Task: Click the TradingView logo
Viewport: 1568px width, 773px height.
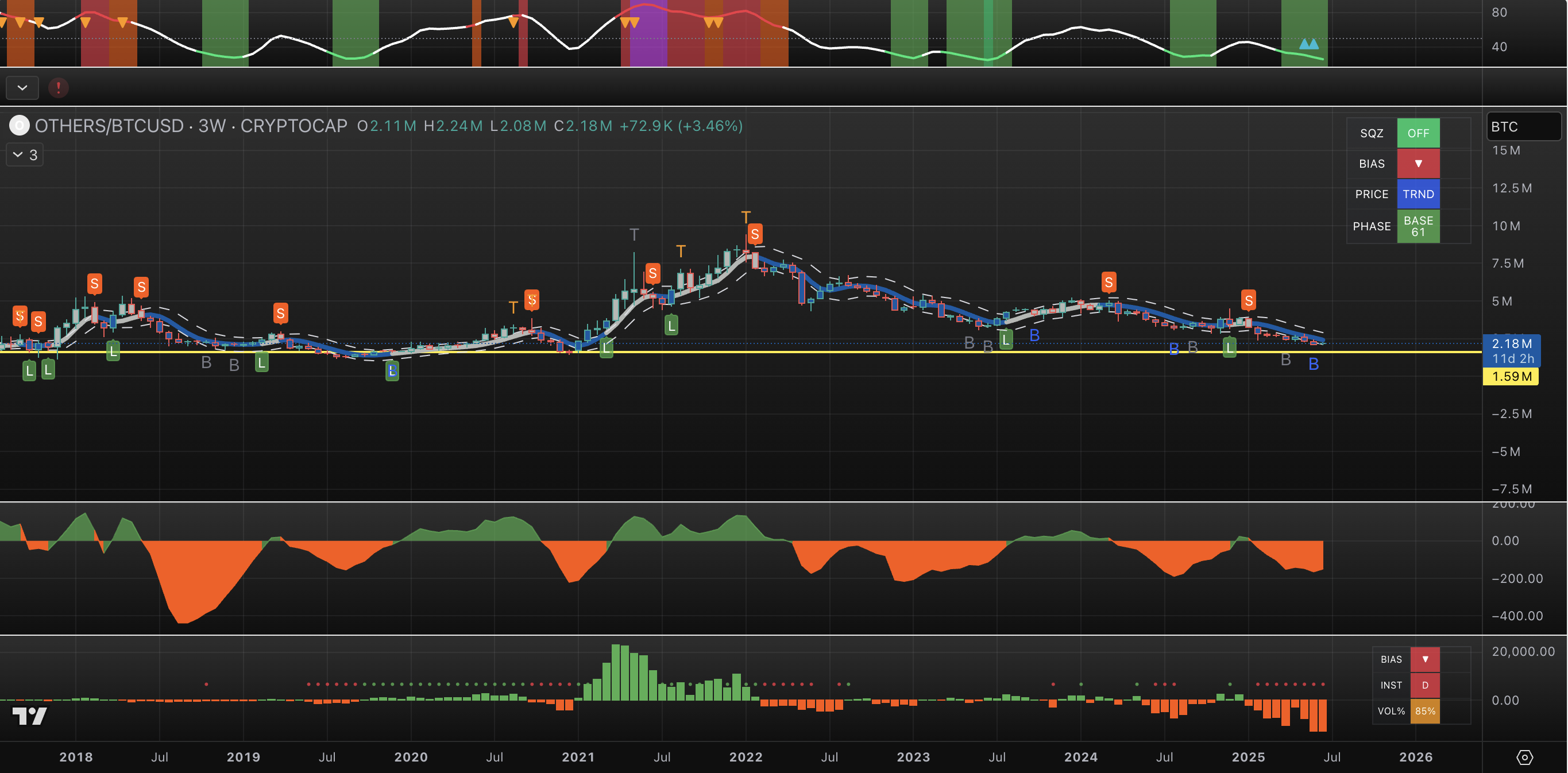Action: 29,716
